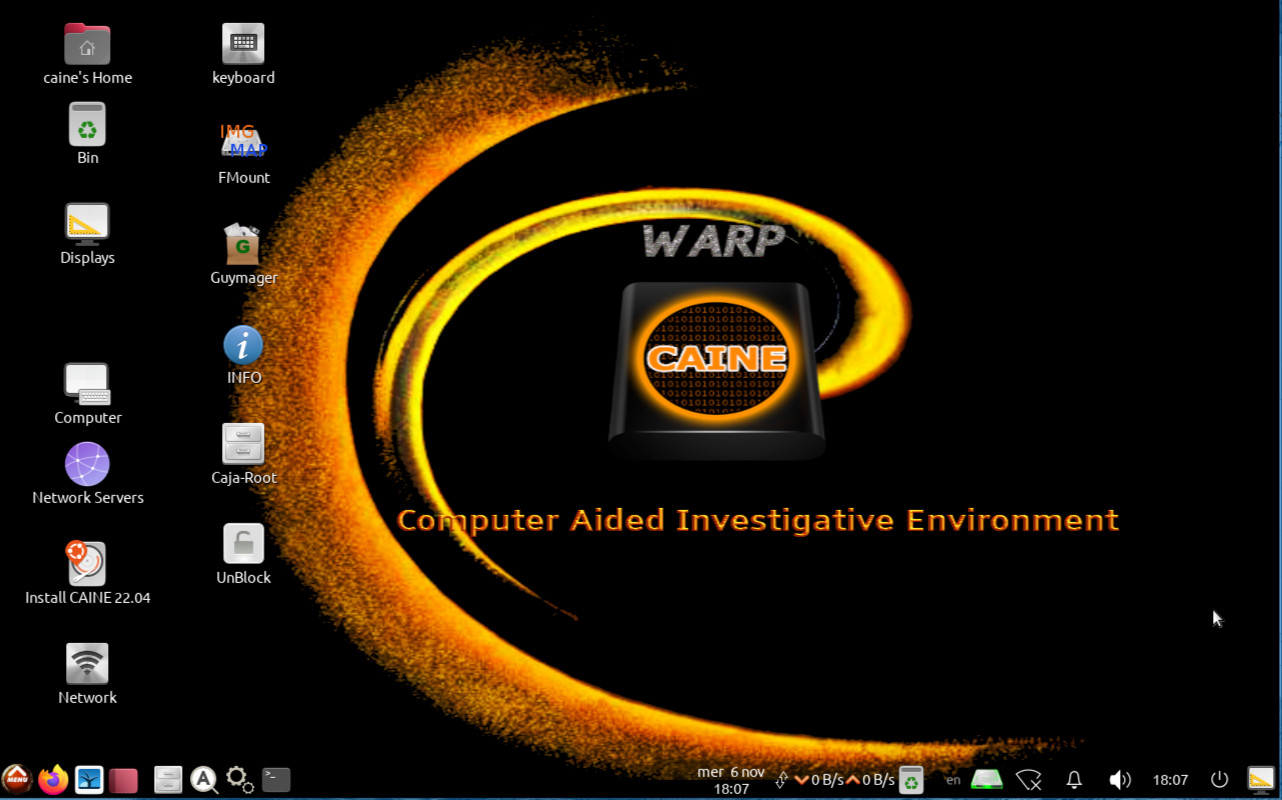Open caine's Home folder icon
Image resolution: width=1282 pixels, height=800 pixels.
(x=87, y=45)
